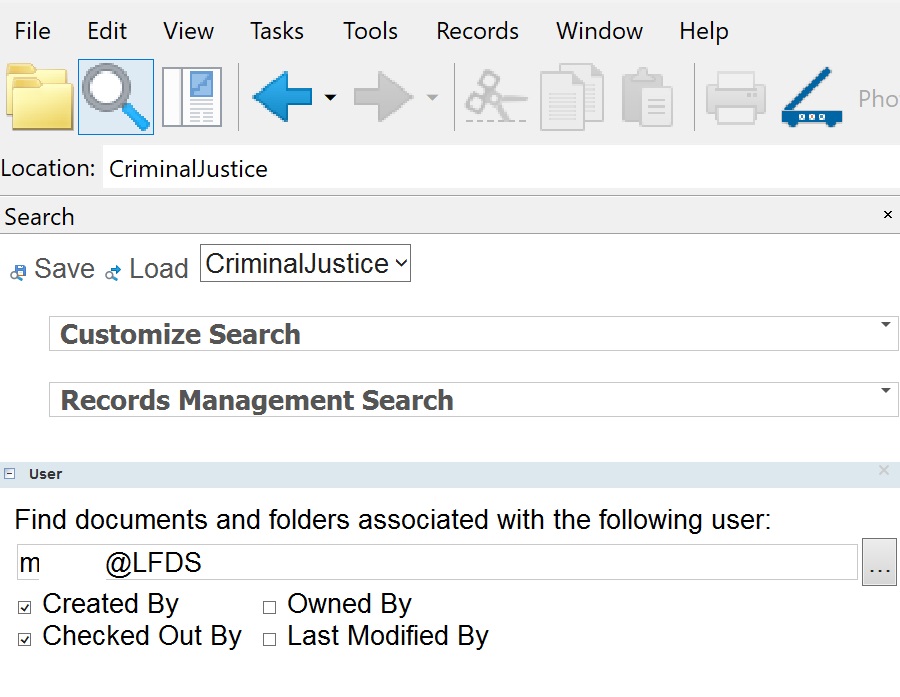
Task: Click the user name input field
Action: (x=437, y=563)
